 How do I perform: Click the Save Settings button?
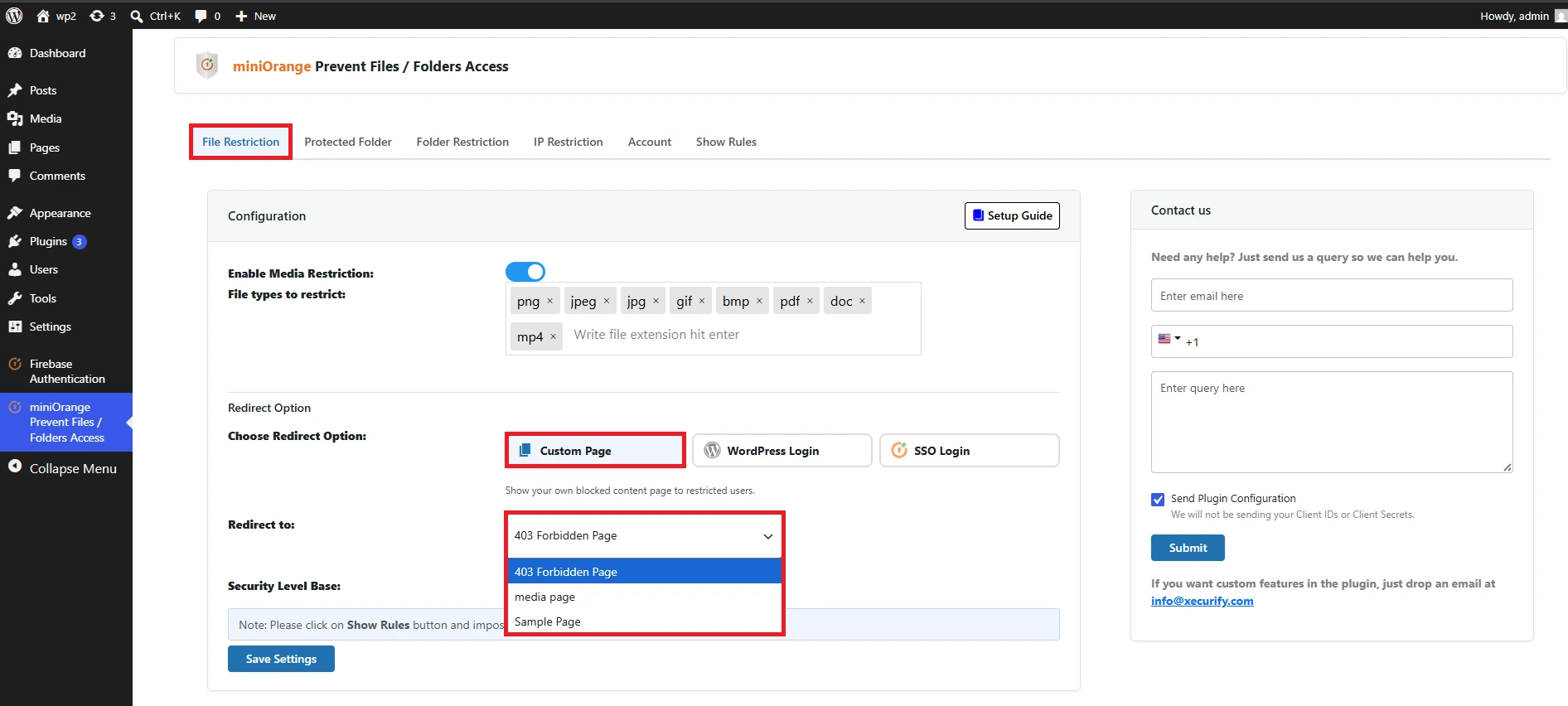click(x=281, y=659)
